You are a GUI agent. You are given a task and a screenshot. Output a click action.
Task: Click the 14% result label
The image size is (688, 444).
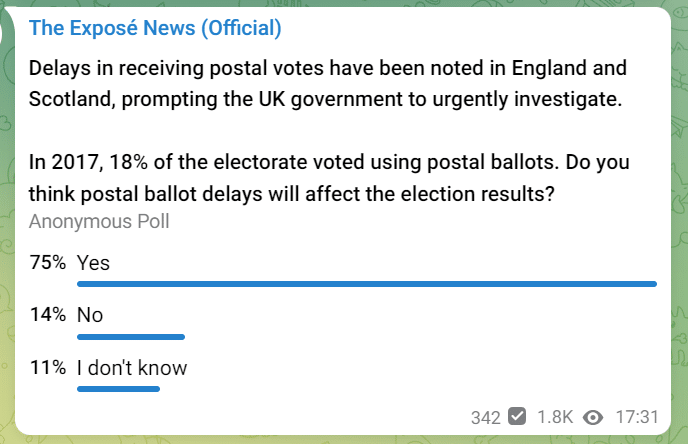47,315
